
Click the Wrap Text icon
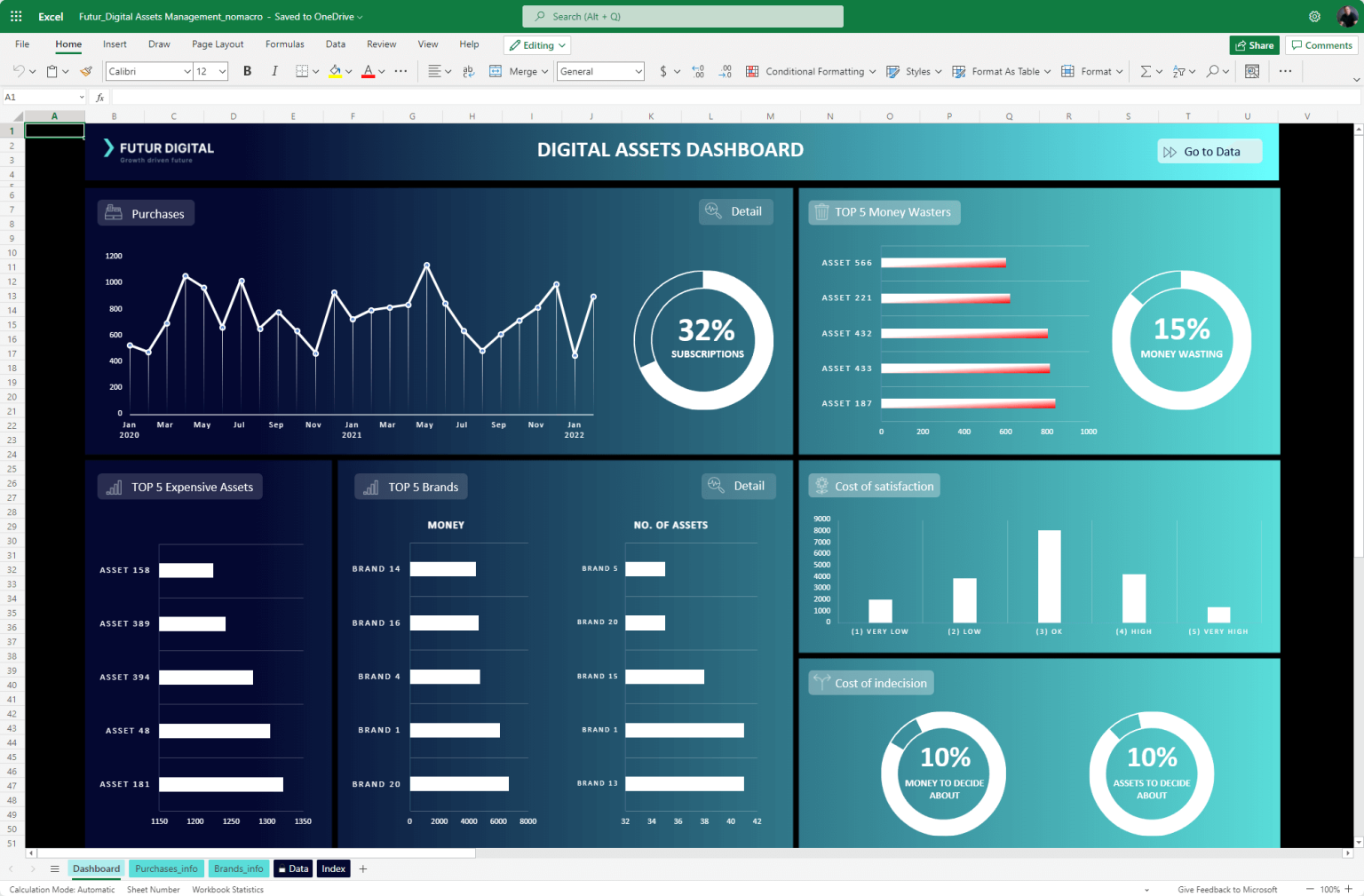[x=469, y=71]
